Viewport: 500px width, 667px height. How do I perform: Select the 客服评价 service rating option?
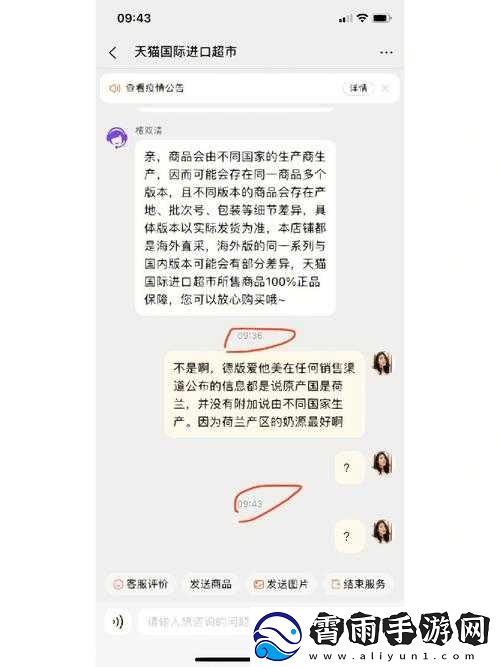pyautogui.click(x=141, y=584)
